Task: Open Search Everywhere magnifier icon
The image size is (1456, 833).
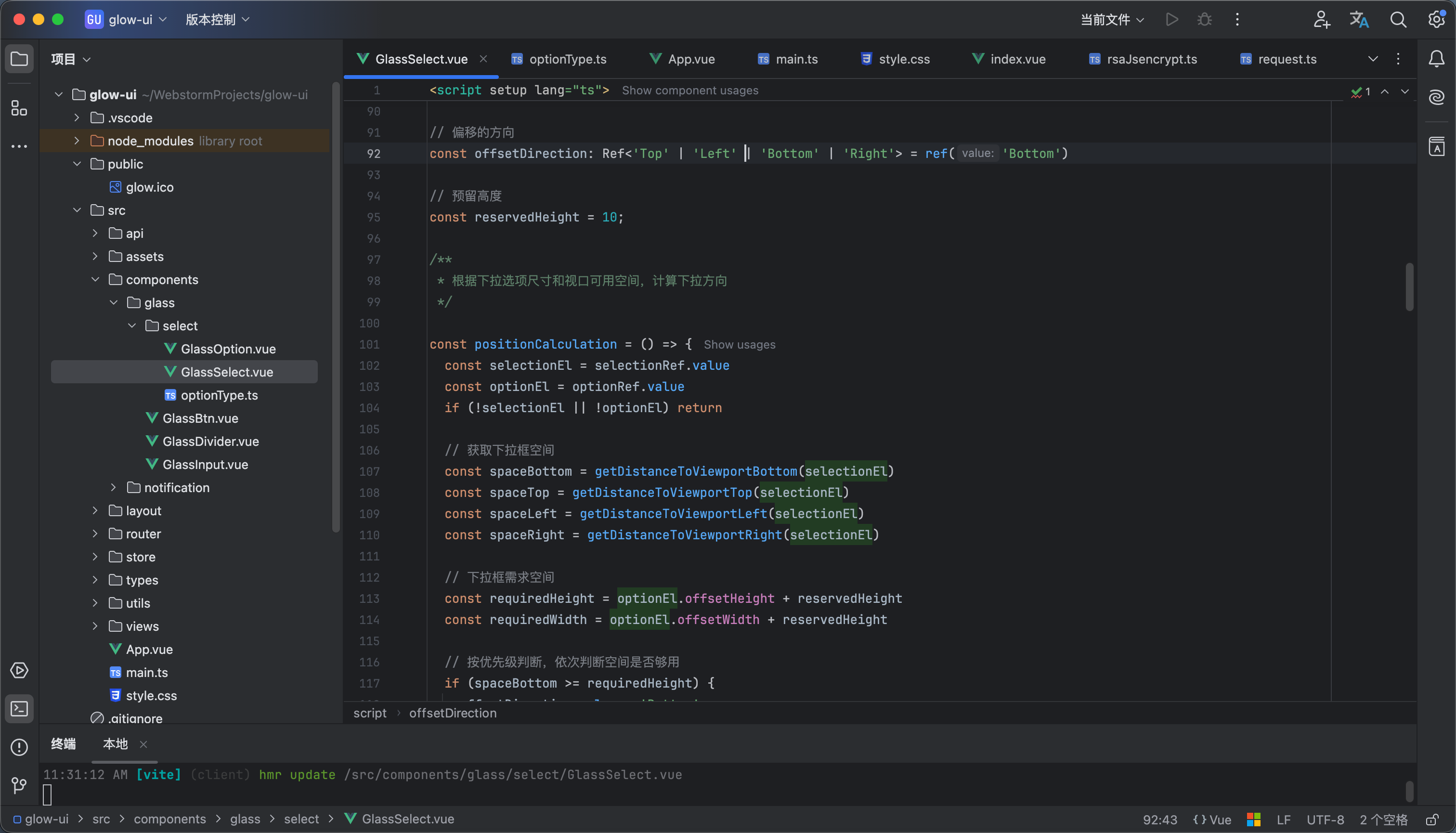Action: [x=1398, y=19]
